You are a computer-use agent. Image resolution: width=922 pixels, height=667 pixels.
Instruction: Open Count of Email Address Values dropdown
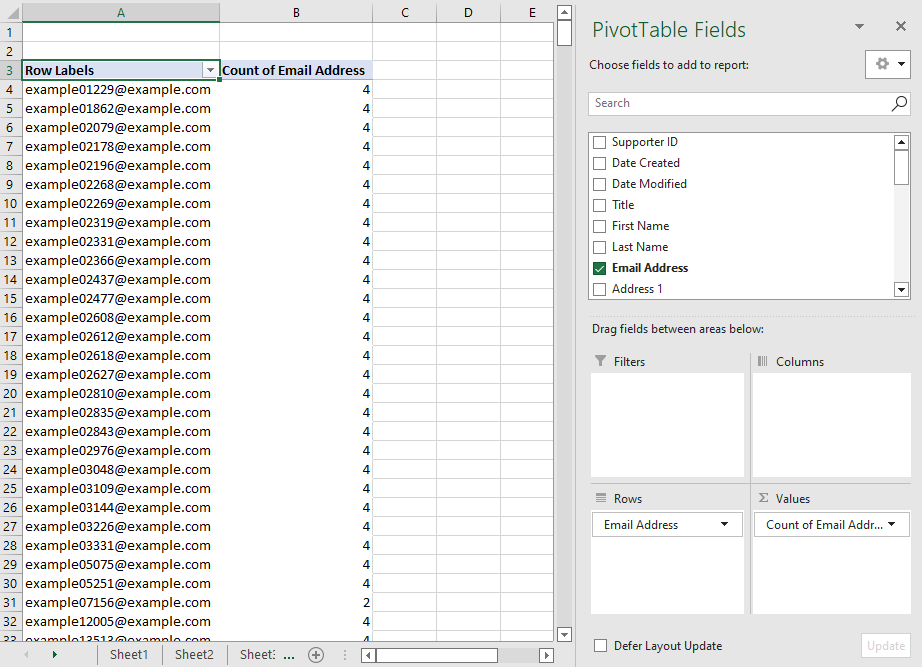coord(891,525)
